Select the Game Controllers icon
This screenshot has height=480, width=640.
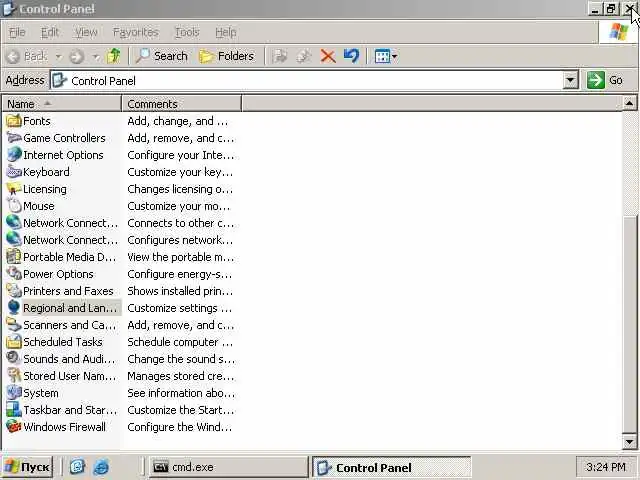tap(14, 138)
